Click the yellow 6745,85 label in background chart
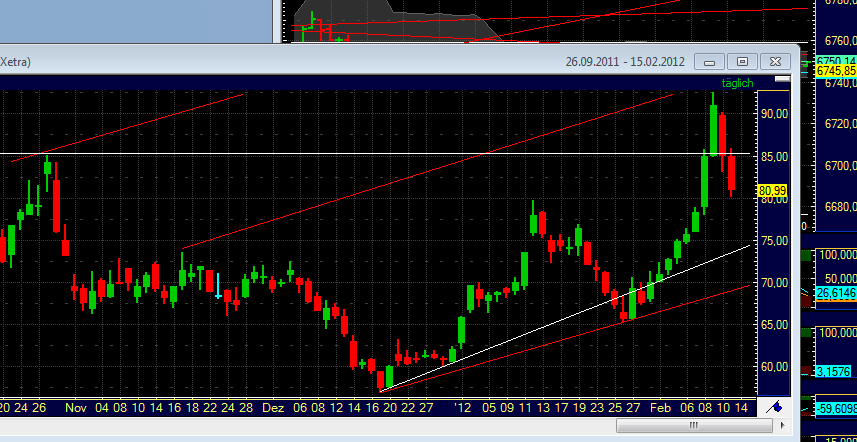This screenshot has width=857, height=442. (x=836, y=71)
